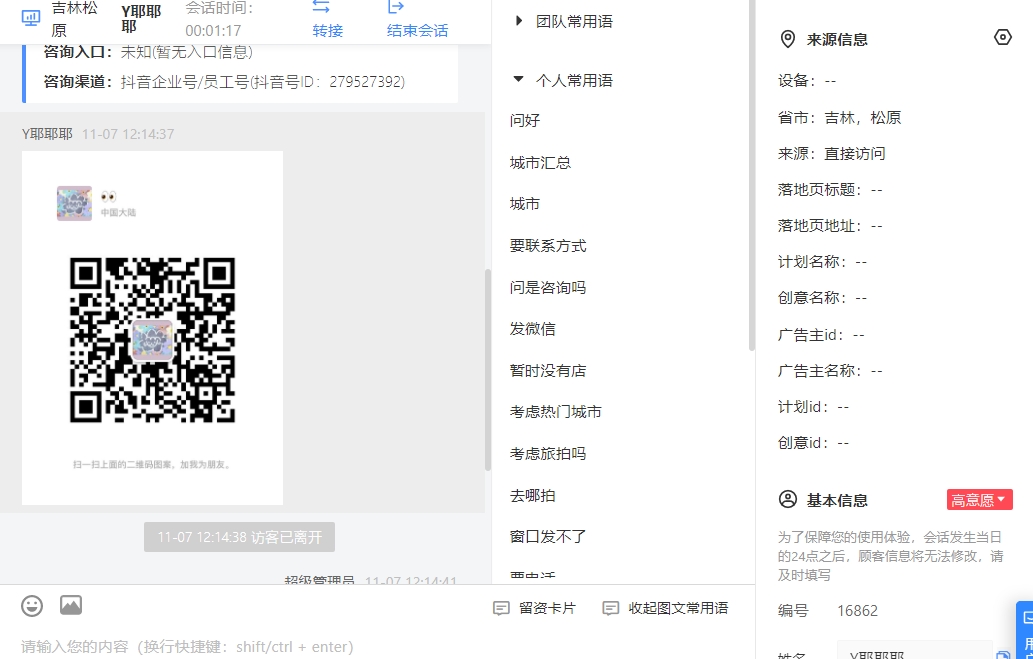Select the 城市 quick phrase
1033x659 pixels.
click(525, 204)
